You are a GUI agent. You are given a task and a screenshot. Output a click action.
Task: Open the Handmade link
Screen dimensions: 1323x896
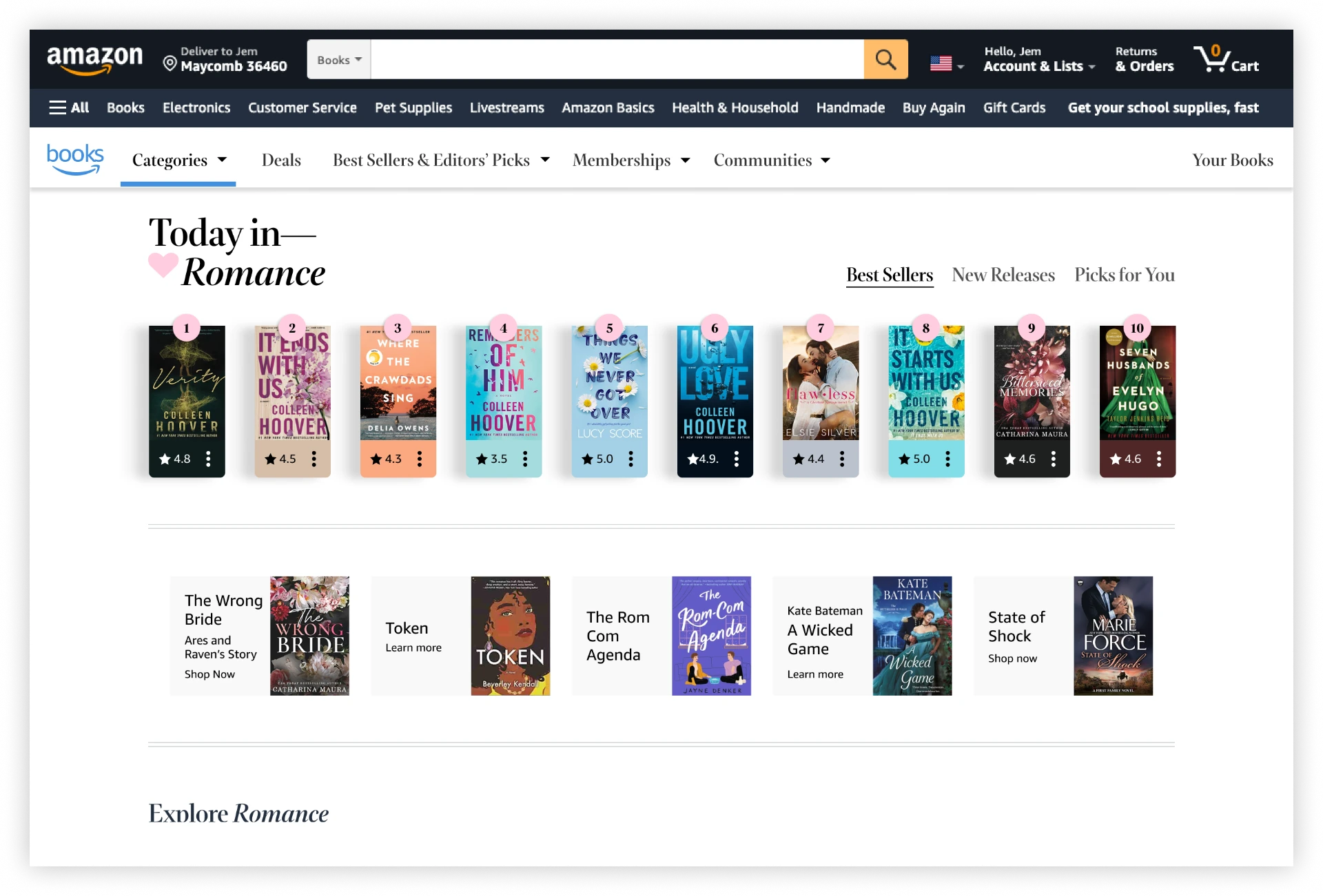(x=850, y=107)
